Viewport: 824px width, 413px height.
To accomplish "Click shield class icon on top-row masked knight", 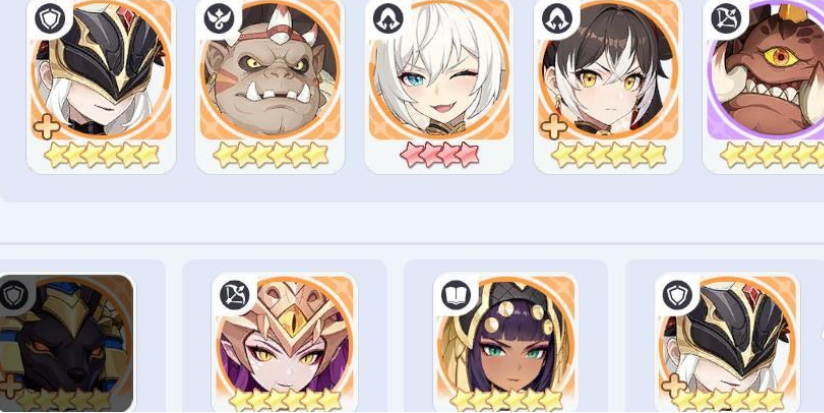I will click(x=50, y=19).
